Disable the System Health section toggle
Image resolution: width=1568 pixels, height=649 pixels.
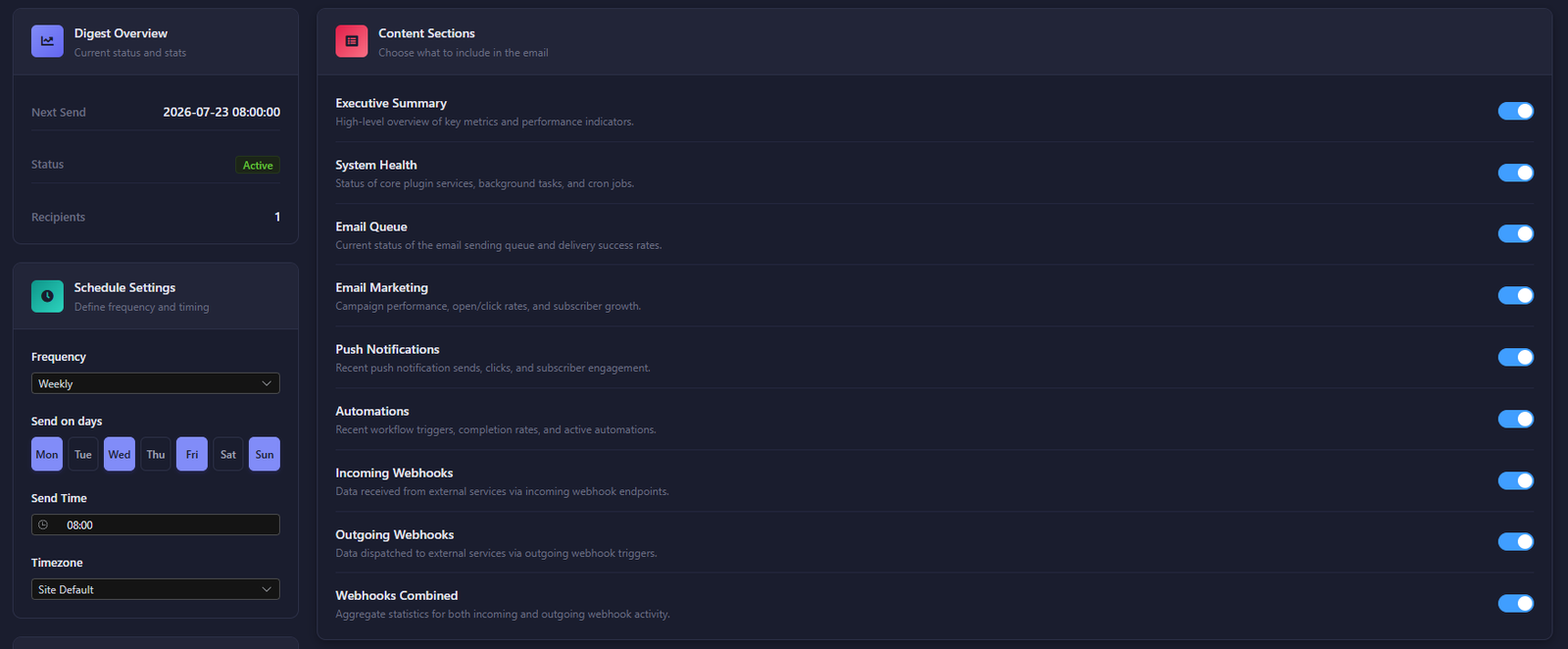(x=1515, y=173)
